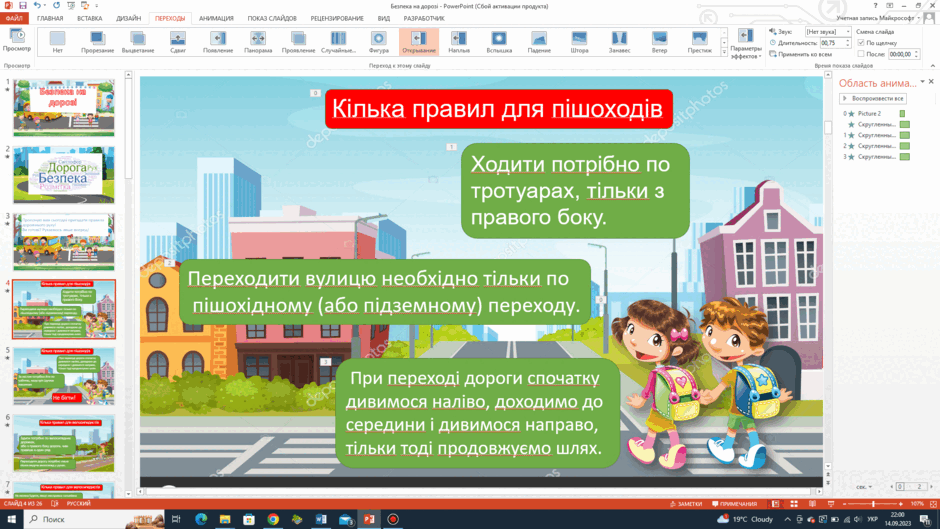940x529 pixels.
Task: Click Применить ко всем button
Action: coord(800,54)
